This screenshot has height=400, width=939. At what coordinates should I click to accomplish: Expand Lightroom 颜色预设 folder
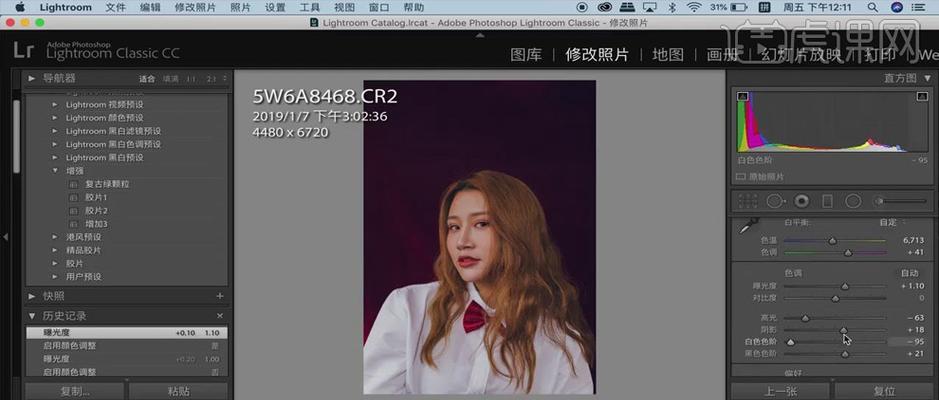(55, 118)
